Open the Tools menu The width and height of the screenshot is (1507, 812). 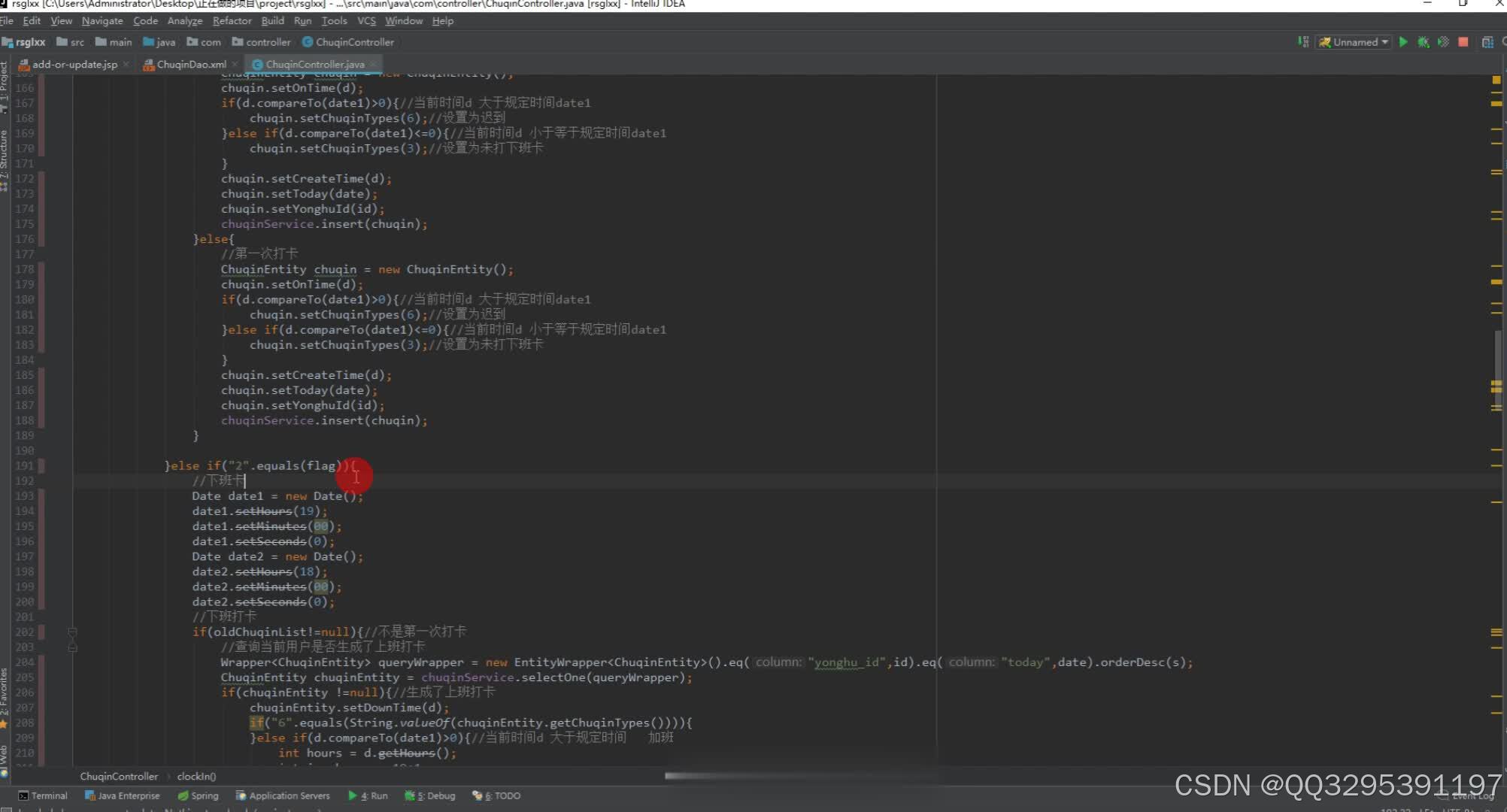[x=334, y=21]
